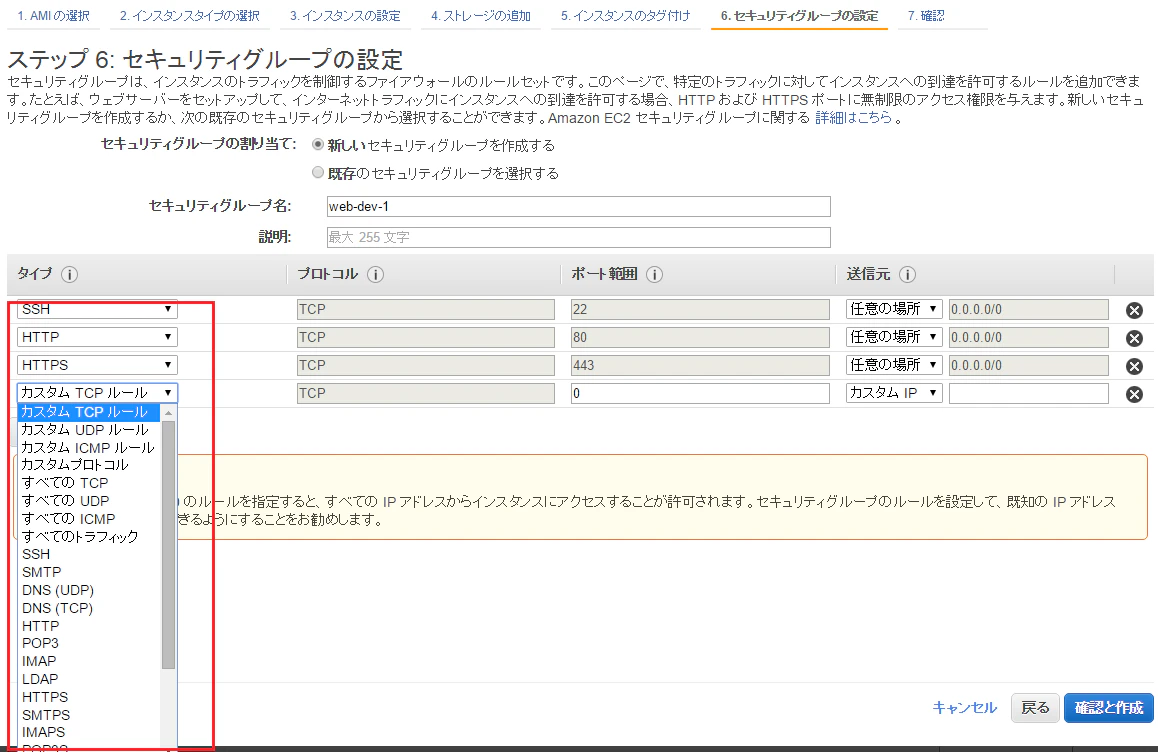Open the SSH type dropdown

(x=97, y=310)
